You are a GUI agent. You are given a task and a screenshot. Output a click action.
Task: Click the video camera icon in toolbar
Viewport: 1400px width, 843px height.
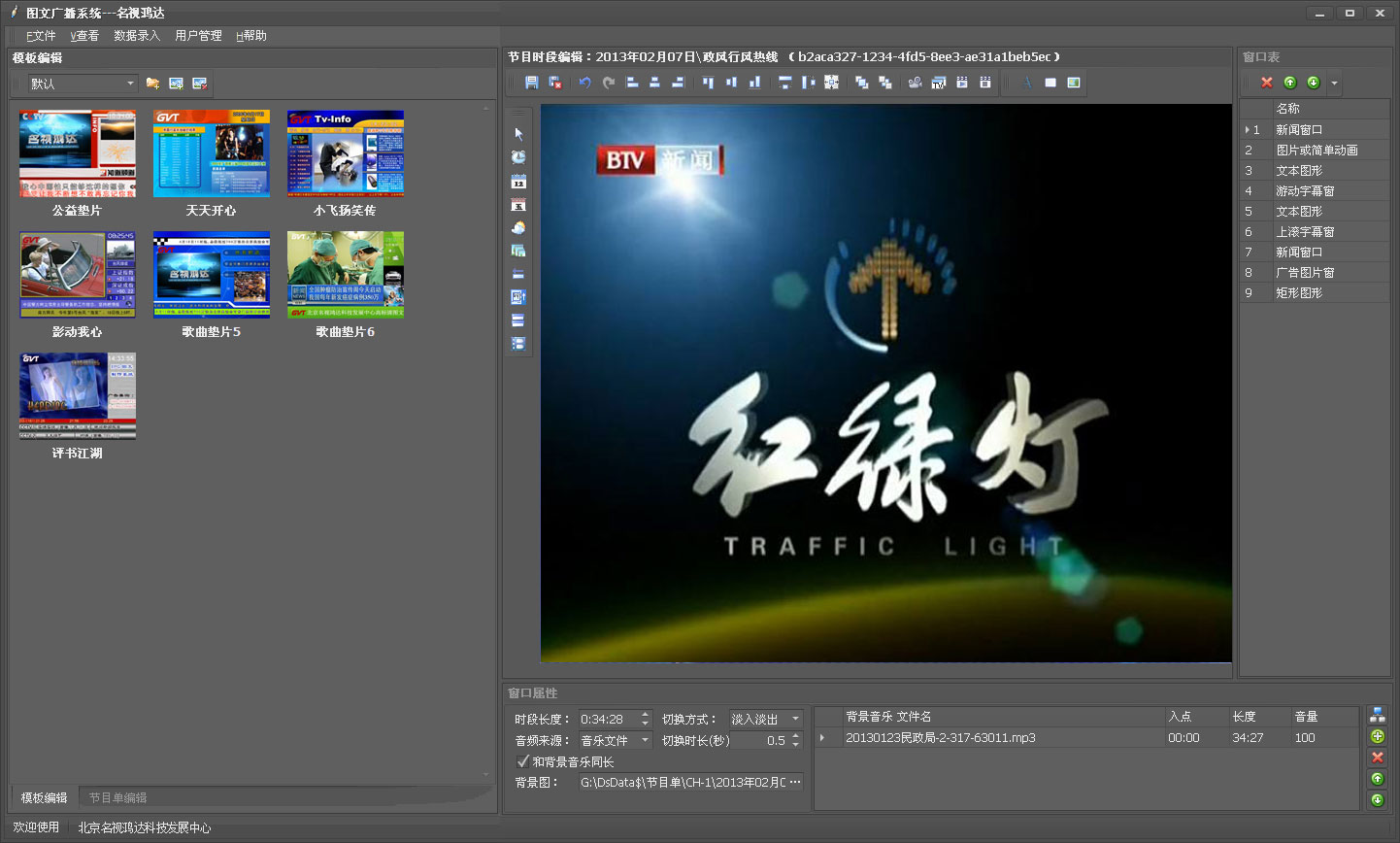(x=915, y=83)
